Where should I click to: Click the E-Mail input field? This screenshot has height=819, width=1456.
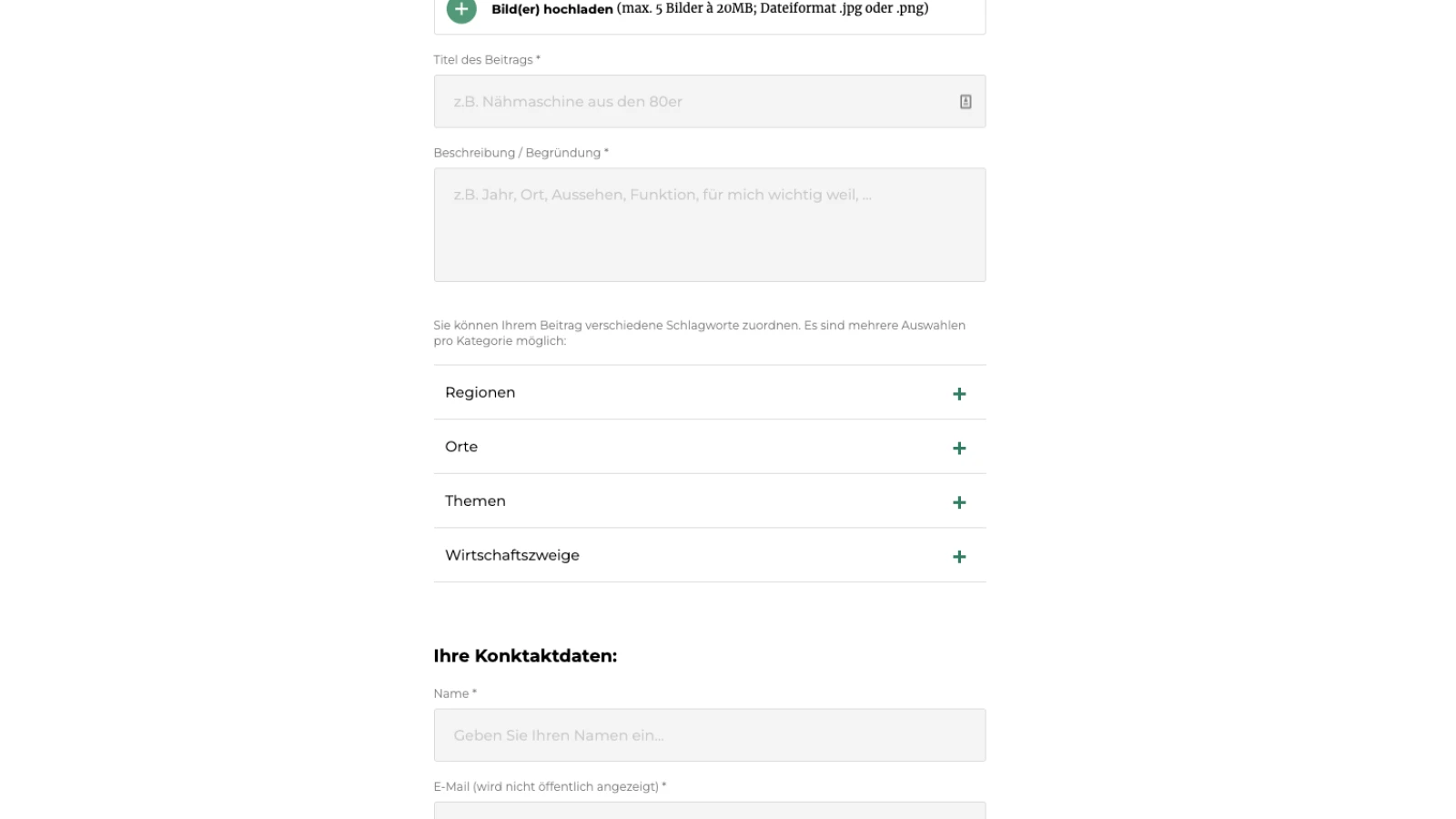[710, 813]
